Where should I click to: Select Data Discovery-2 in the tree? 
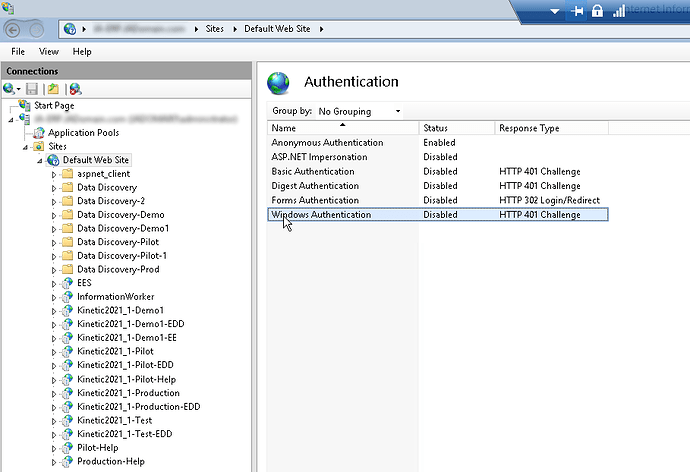pyautogui.click(x=111, y=201)
